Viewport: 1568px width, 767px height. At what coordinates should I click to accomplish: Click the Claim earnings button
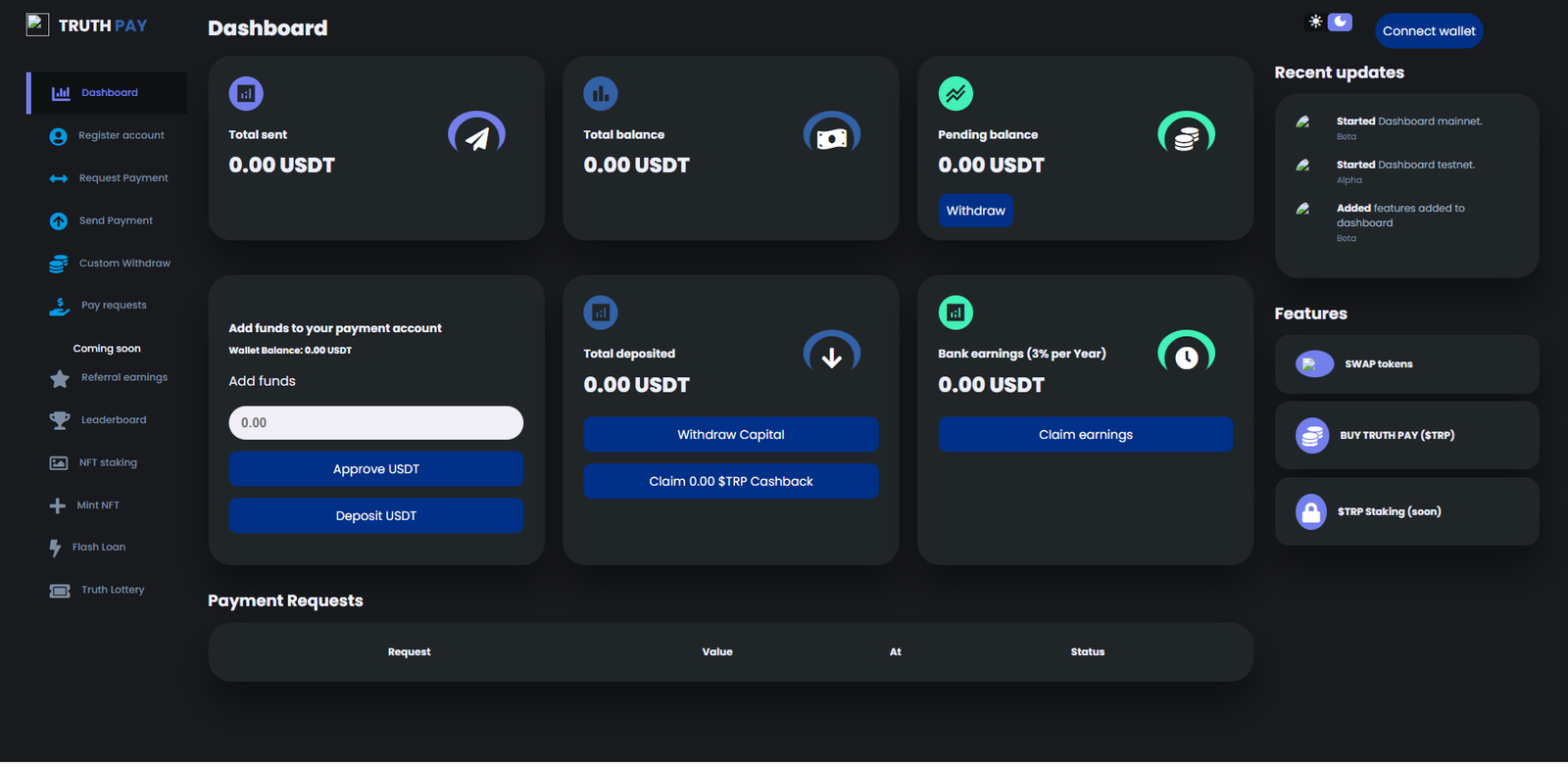tap(1086, 435)
